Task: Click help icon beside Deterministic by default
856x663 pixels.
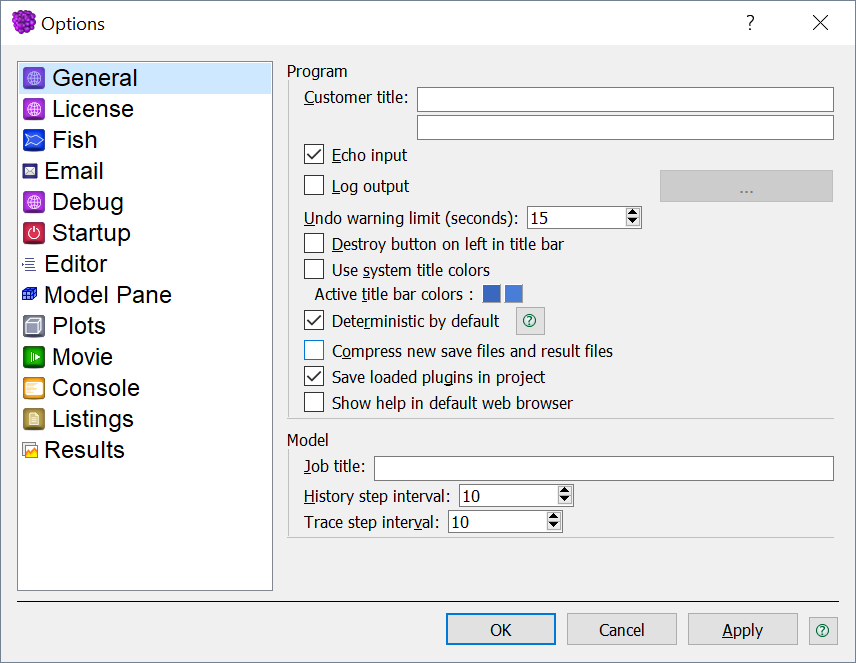Action: [530, 321]
